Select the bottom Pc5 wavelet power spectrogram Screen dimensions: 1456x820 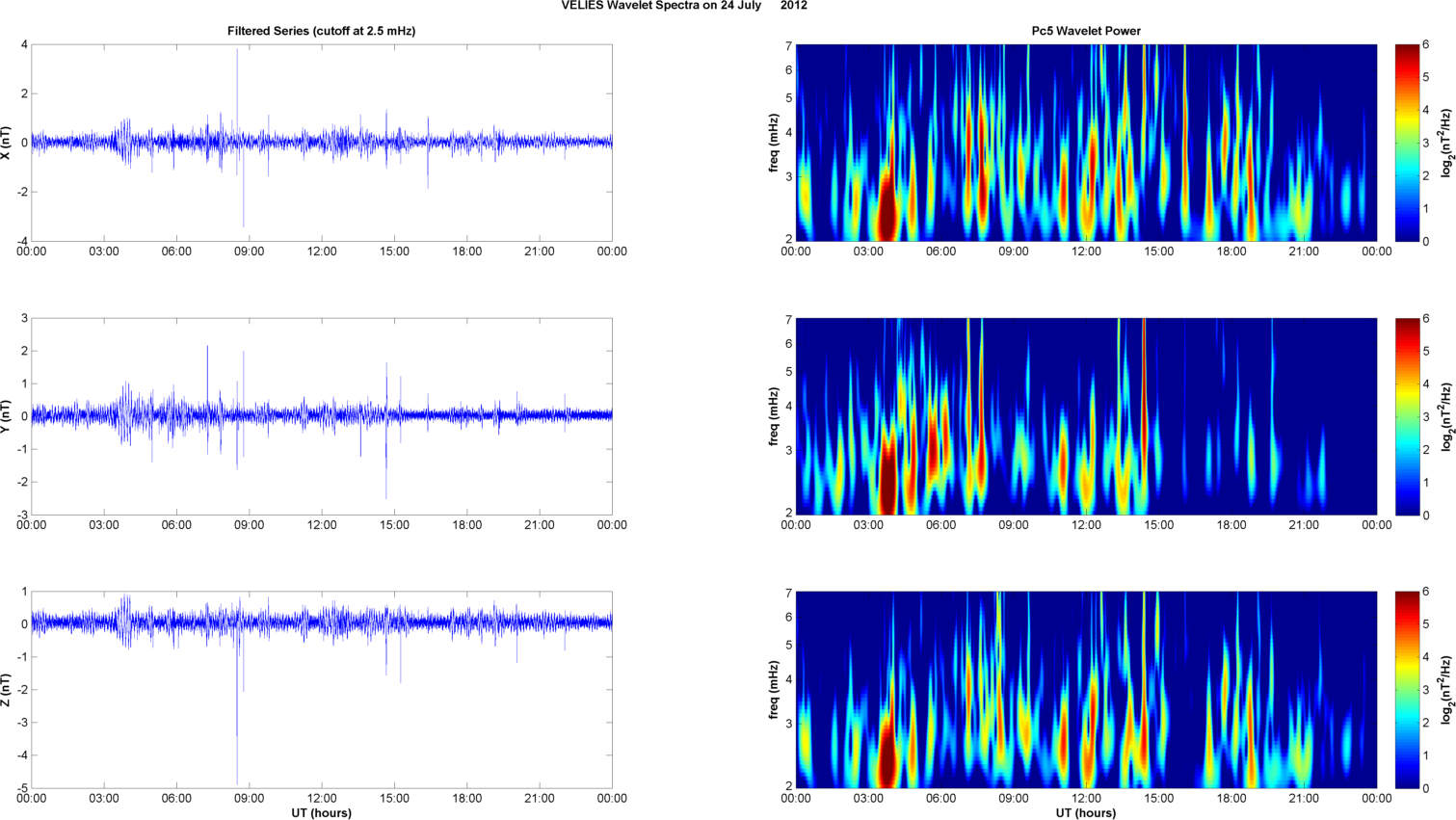click(x=1086, y=690)
